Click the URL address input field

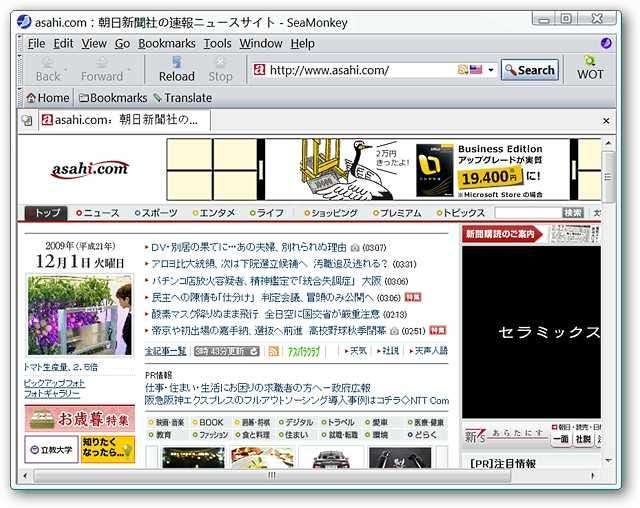point(360,70)
